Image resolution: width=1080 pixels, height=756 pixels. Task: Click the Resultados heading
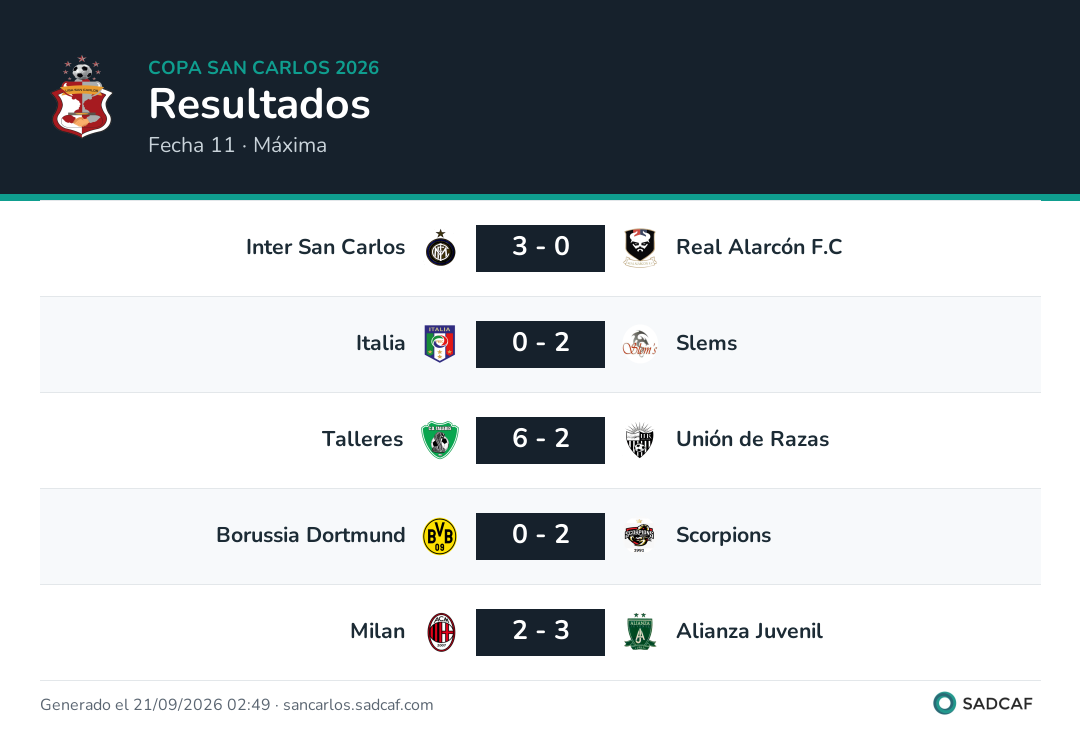260,104
